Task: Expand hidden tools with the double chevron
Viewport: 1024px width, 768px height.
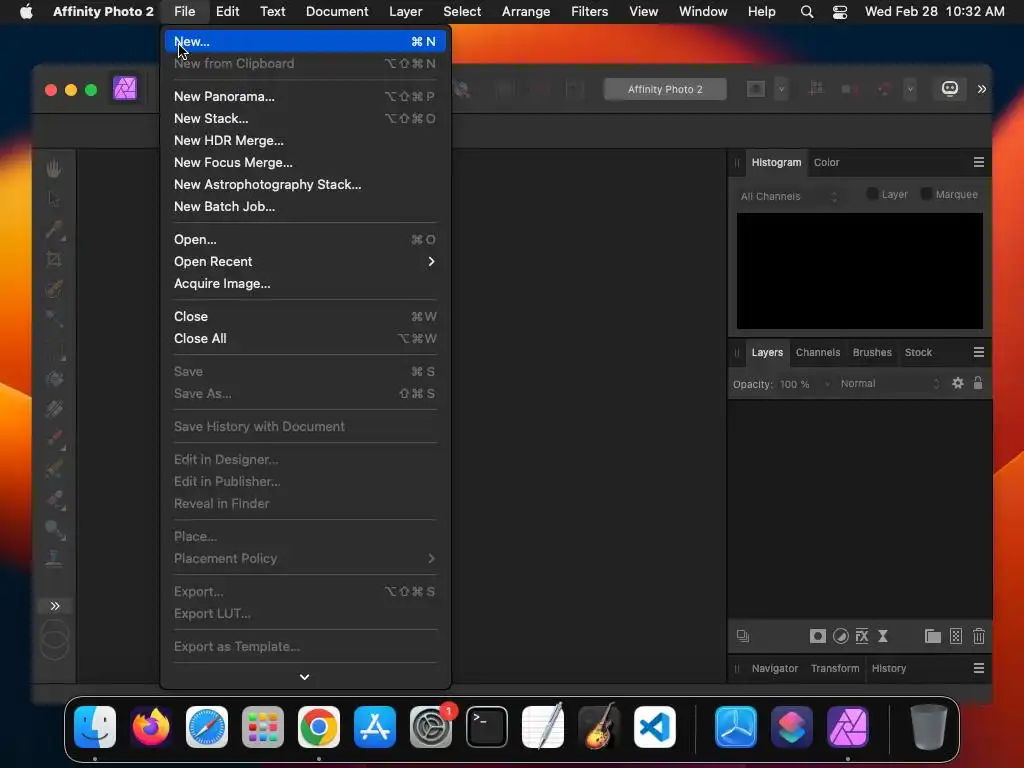Action: [x=55, y=606]
